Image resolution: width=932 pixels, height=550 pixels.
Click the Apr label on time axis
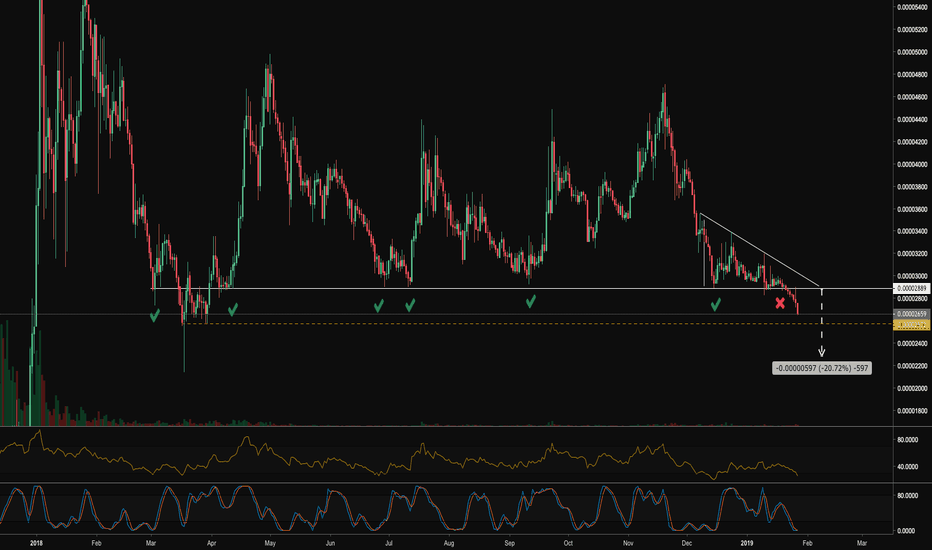click(211, 543)
